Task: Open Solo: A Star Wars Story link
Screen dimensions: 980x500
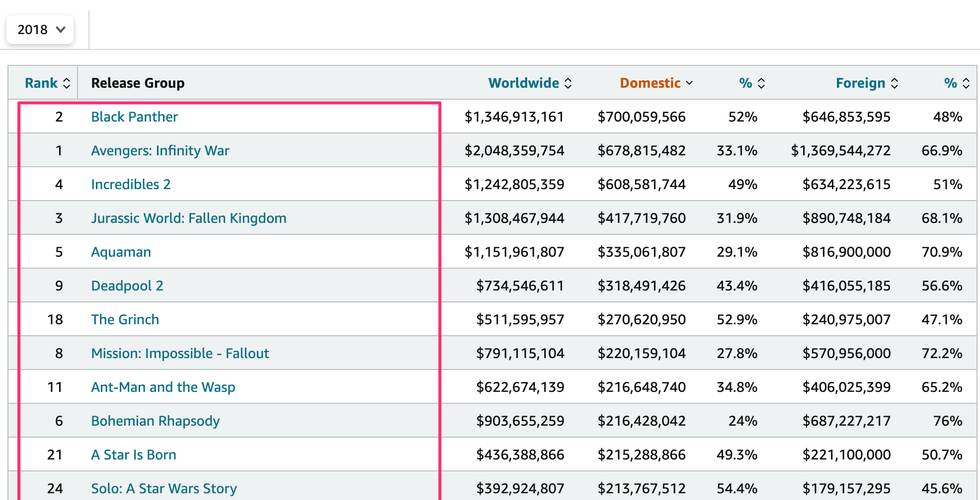Action: click(x=164, y=488)
